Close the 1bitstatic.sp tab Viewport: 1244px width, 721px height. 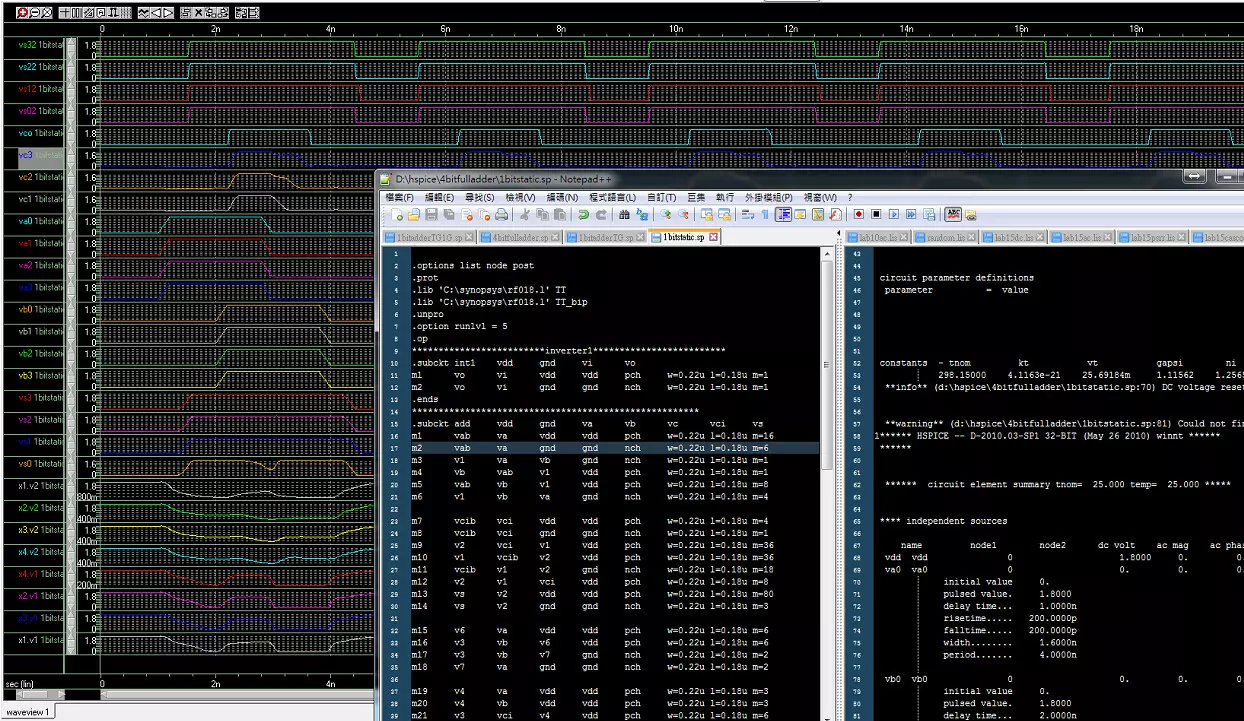(x=714, y=238)
